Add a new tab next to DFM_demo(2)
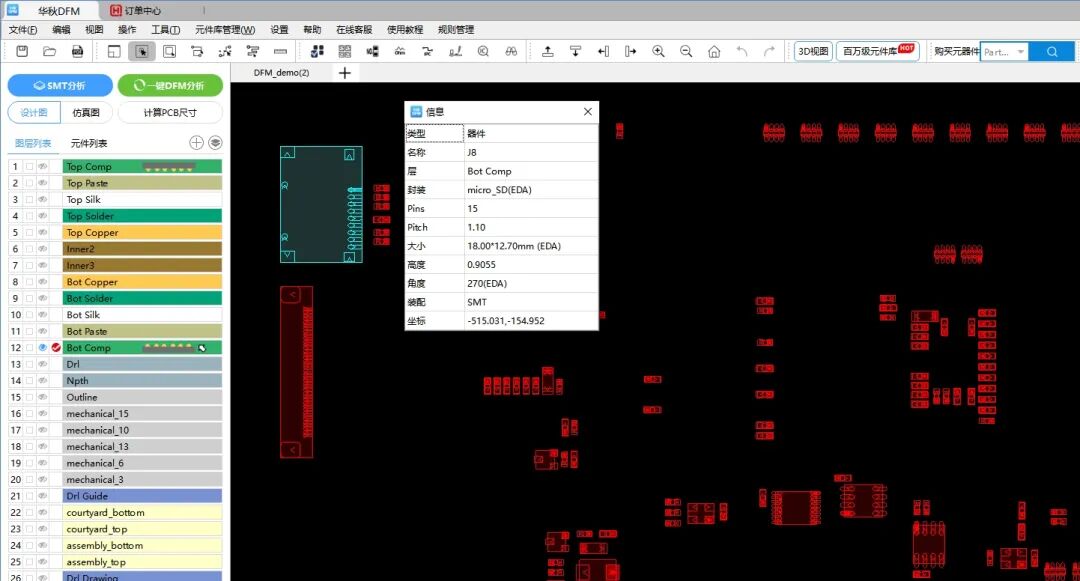This screenshot has width=1080, height=581. tap(345, 73)
